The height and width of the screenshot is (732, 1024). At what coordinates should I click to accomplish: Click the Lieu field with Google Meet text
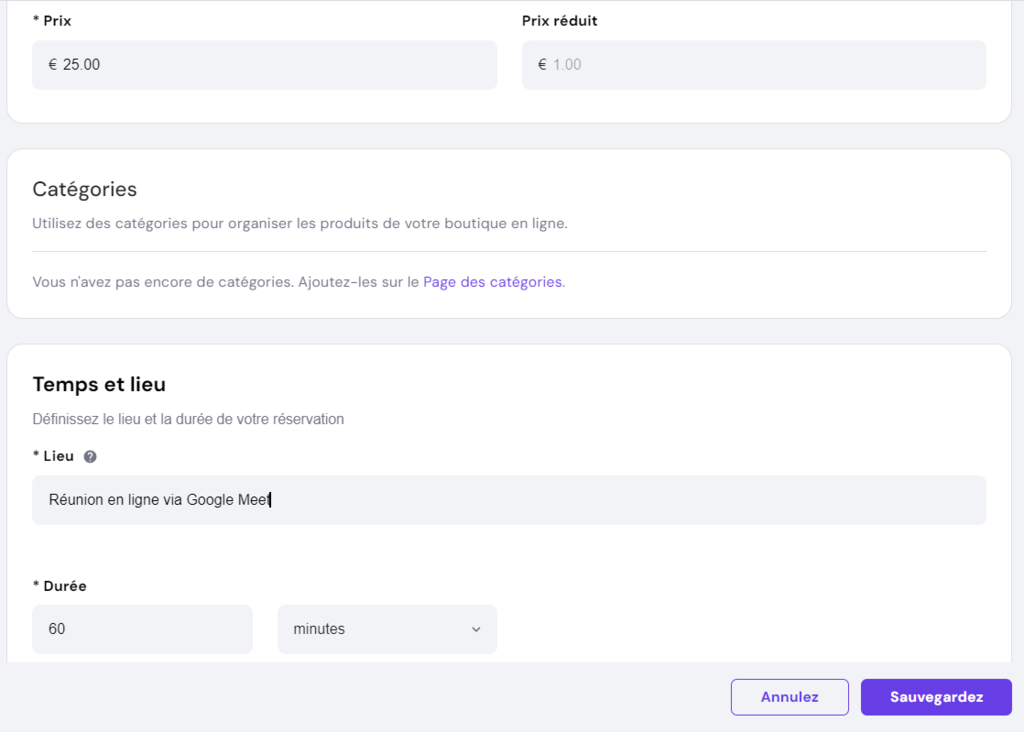(508, 500)
